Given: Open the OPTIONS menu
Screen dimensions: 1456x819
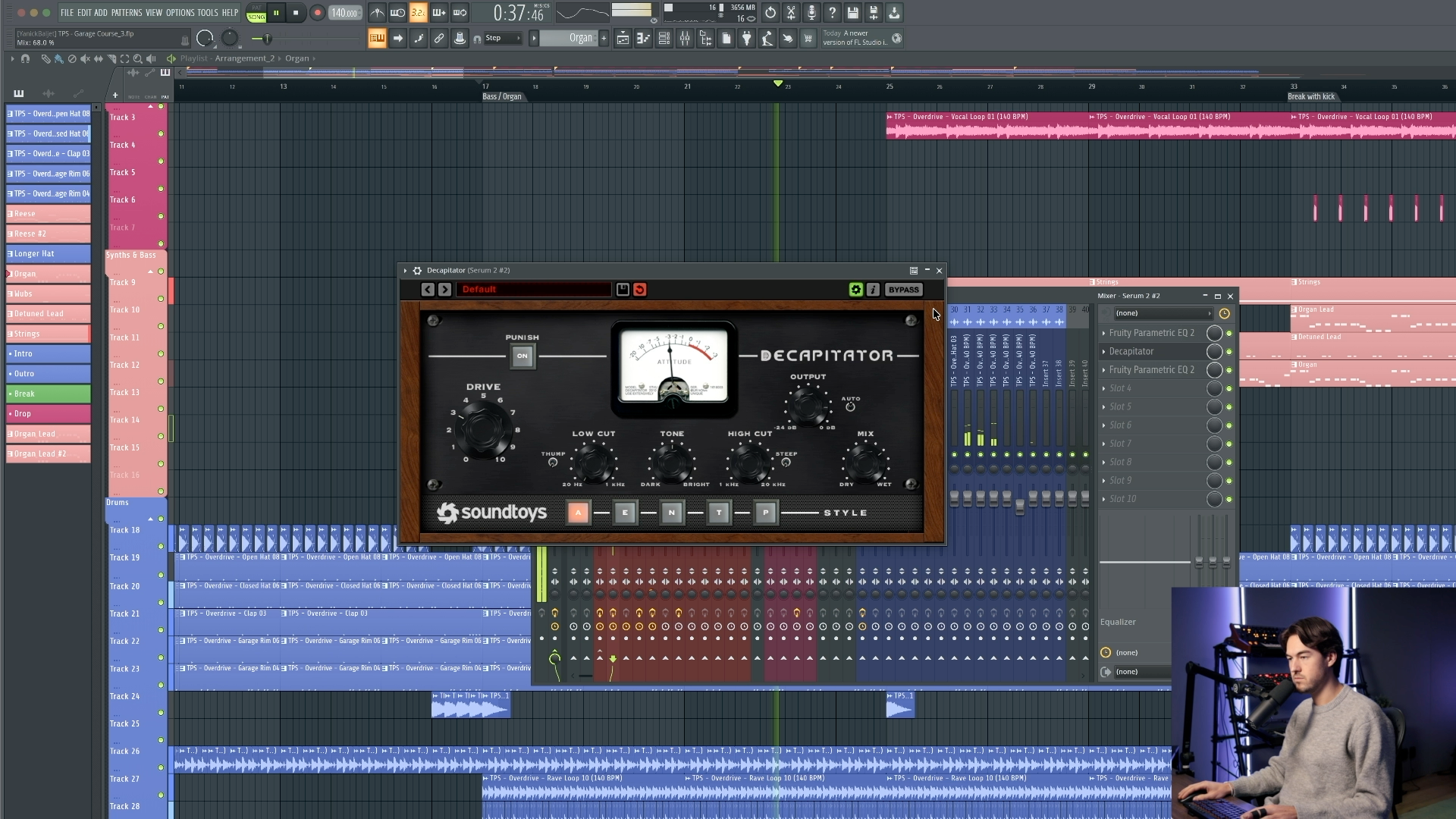Looking at the screenshot, I should pyautogui.click(x=179, y=13).
